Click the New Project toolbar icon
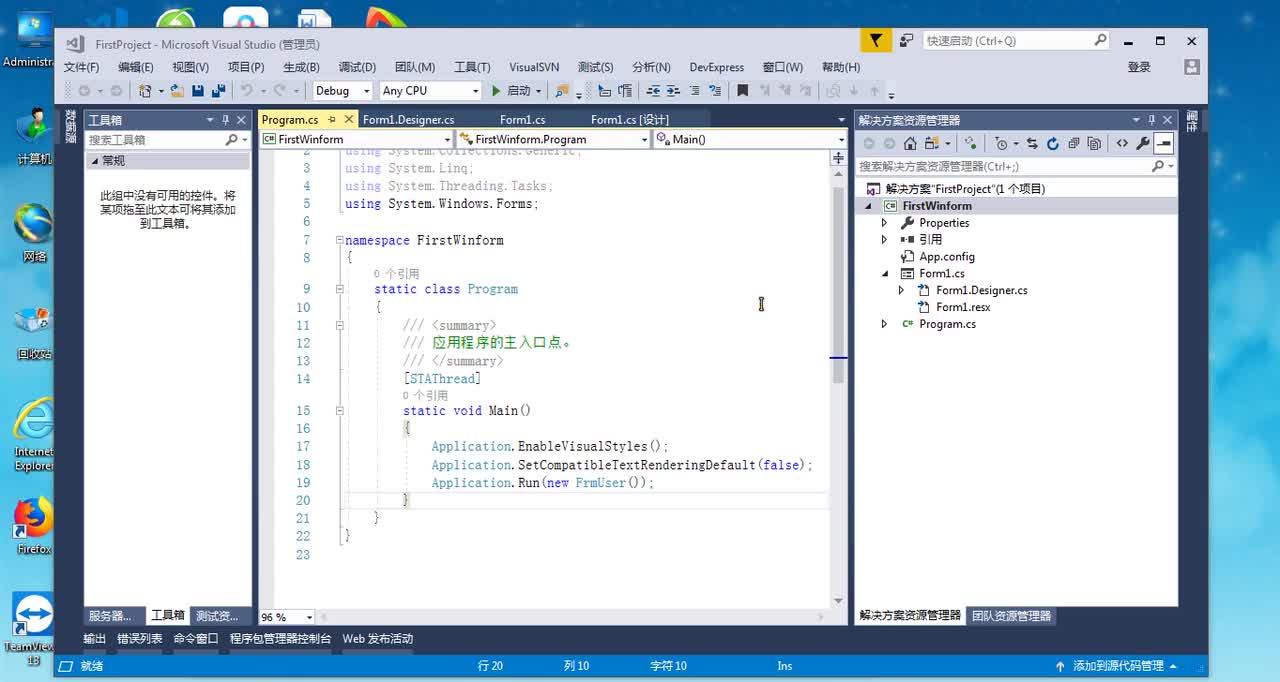 pyautogui.click(x=146, y=91)
